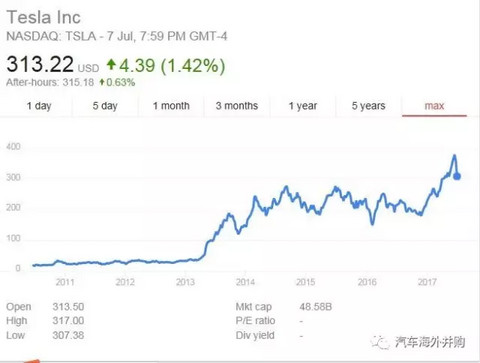Open the 1 month chart tab
Image resolution: width=480 pixels, height=363 pixels.
(171, 106)
